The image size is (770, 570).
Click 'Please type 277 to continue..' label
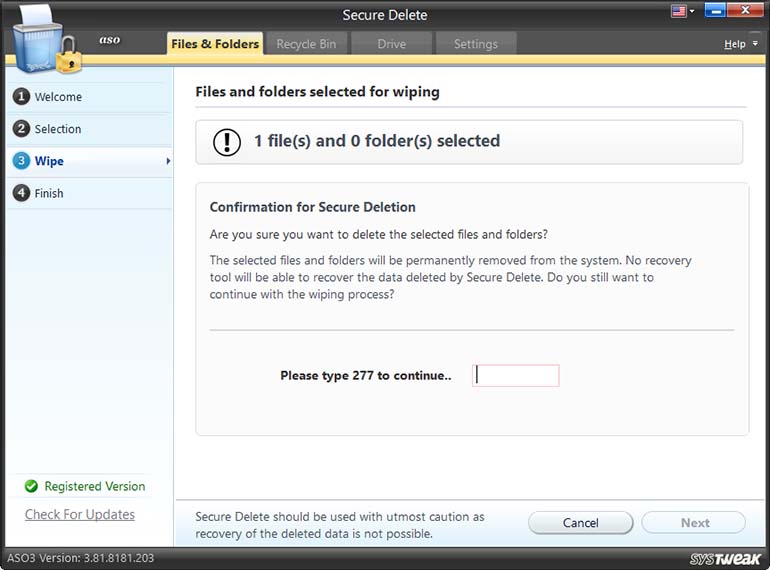pos(366,376)
